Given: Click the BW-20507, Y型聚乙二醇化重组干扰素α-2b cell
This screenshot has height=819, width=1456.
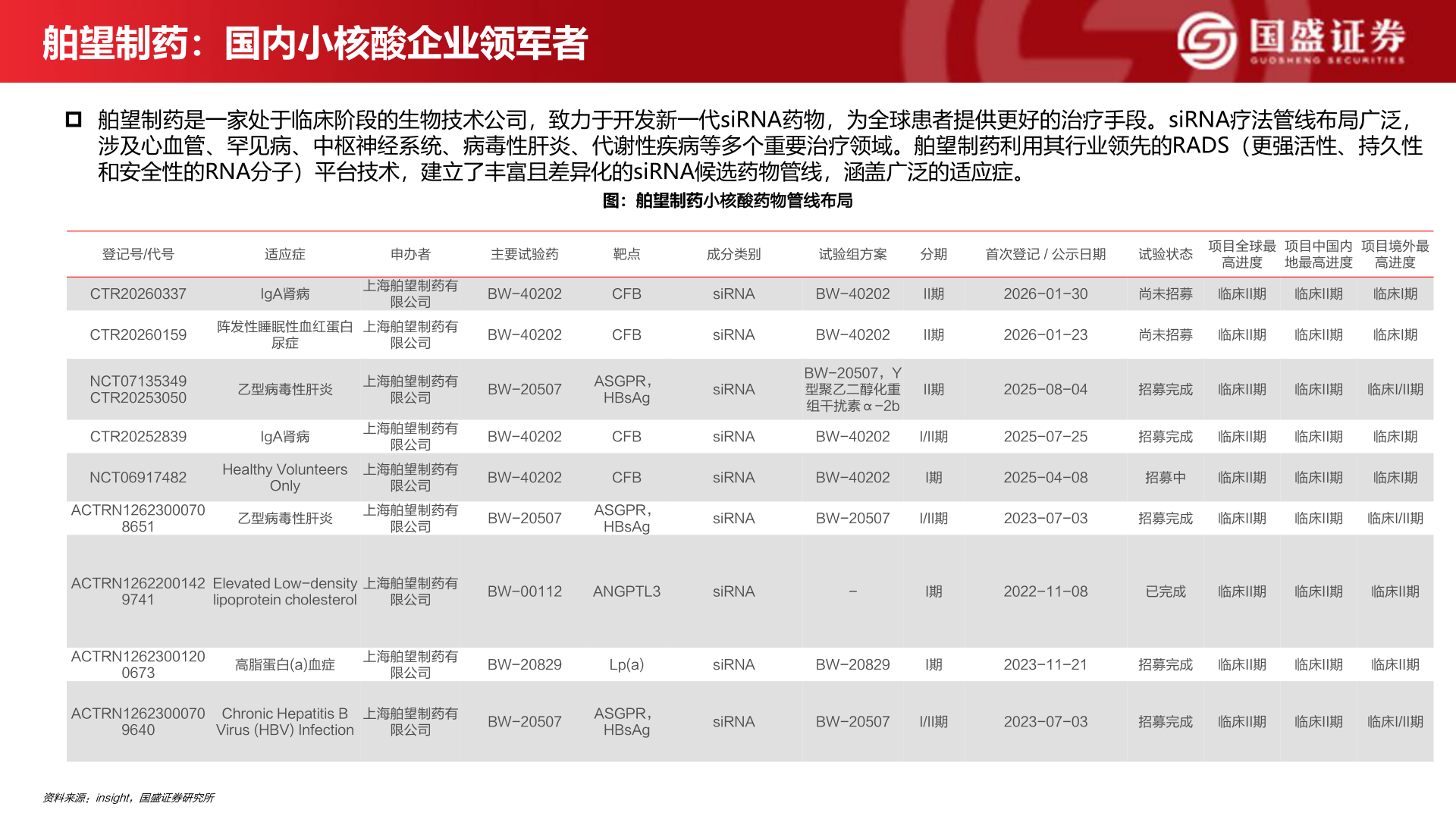Looking at the screenshot, I should (x=853, y=389).
